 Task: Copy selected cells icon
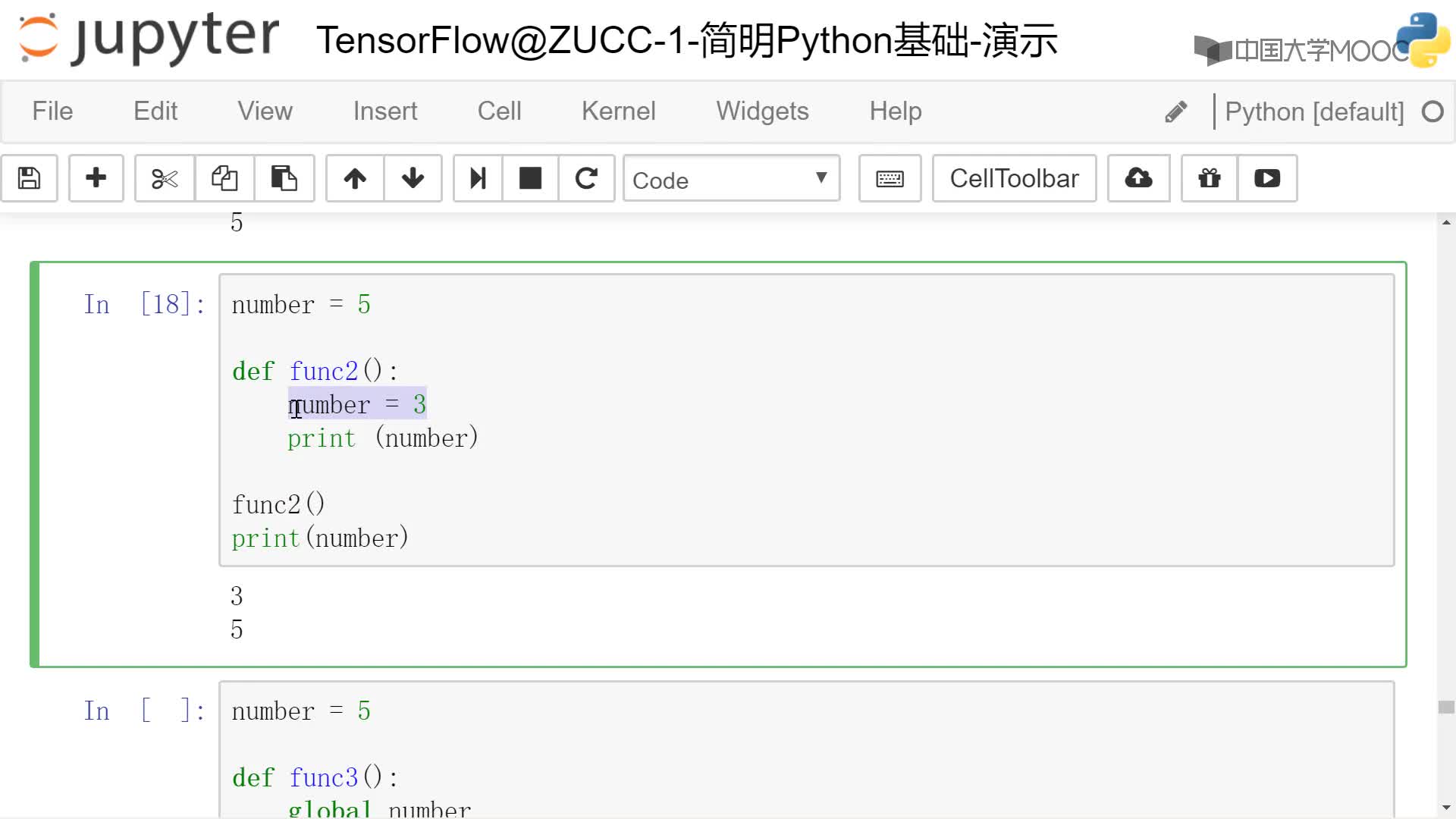(224, 179)
